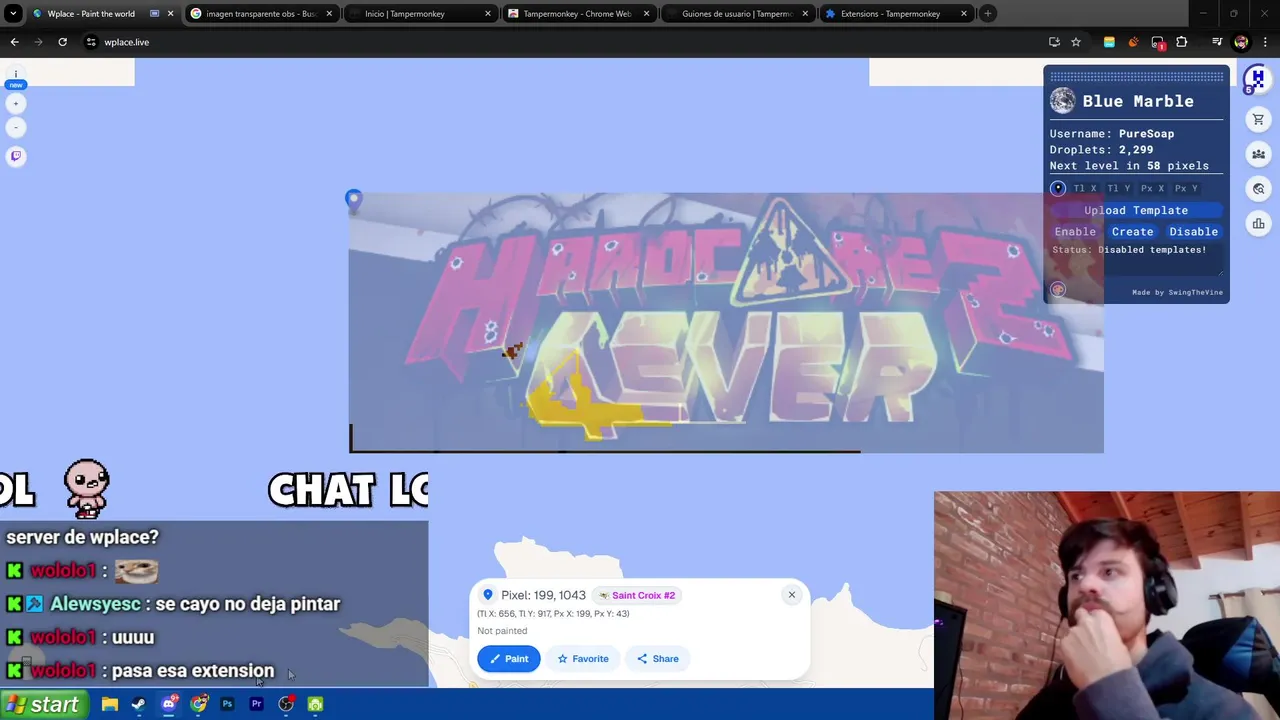
Task: Click the Share button
Action: coord(657,659)
